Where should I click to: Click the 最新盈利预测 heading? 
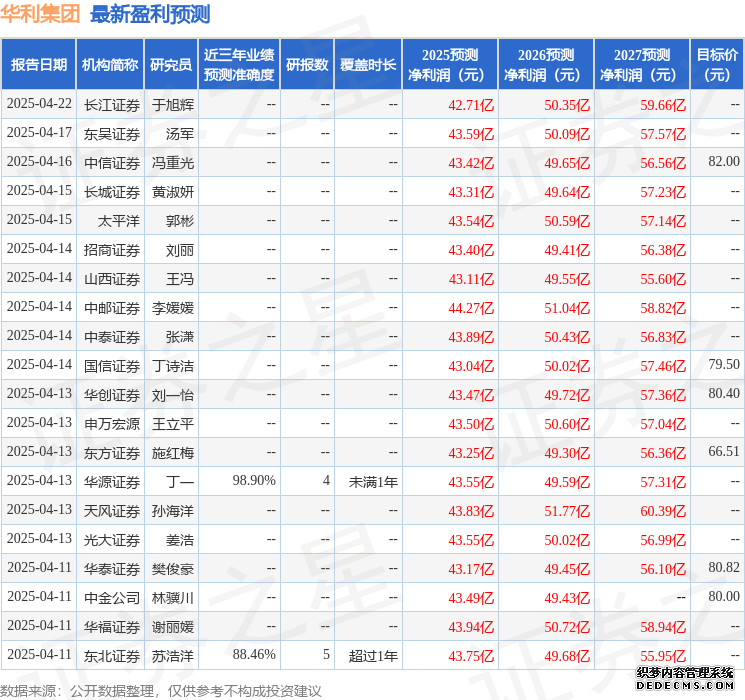(150, 14)
